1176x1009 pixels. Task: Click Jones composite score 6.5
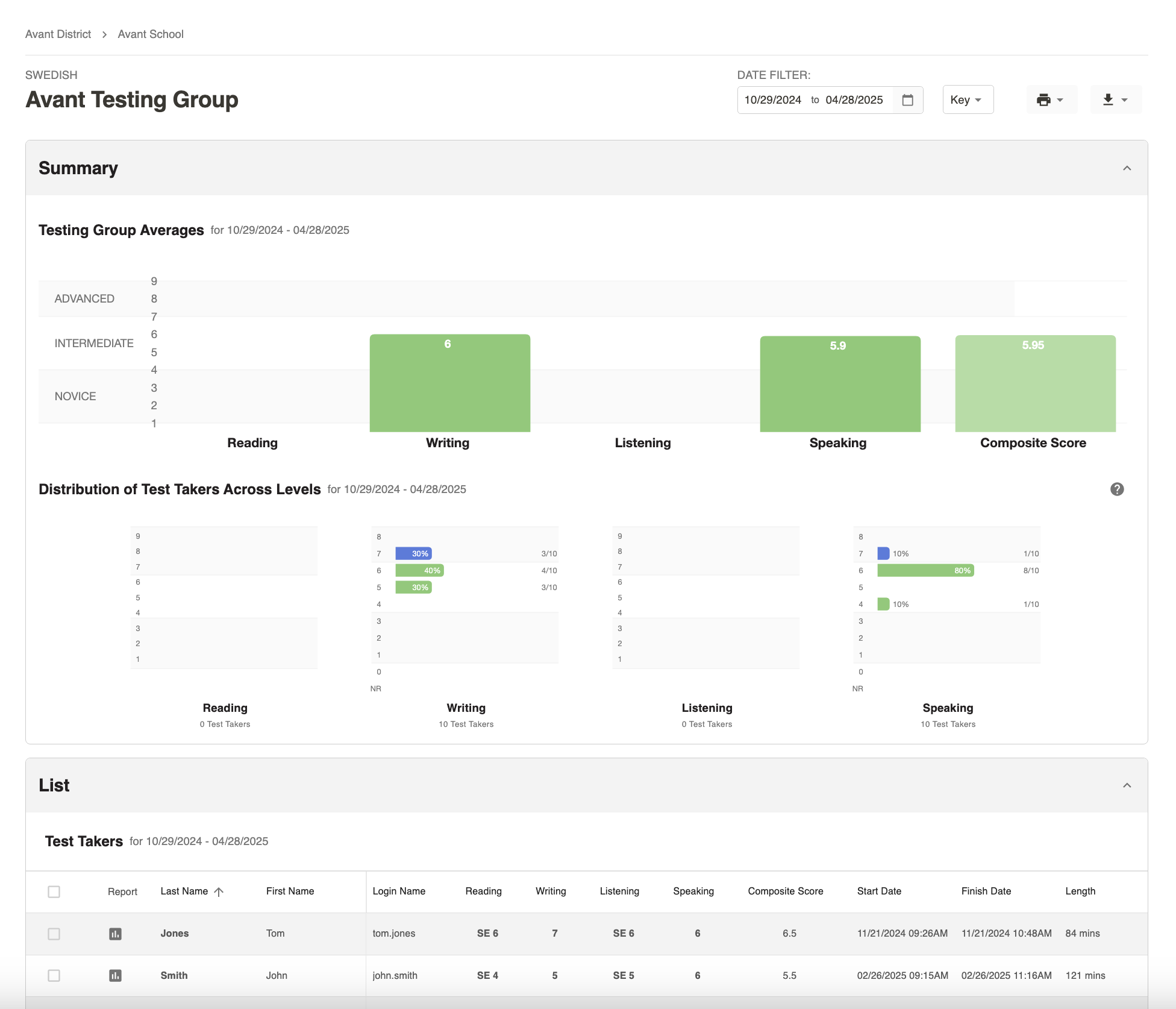coord(789,934)
